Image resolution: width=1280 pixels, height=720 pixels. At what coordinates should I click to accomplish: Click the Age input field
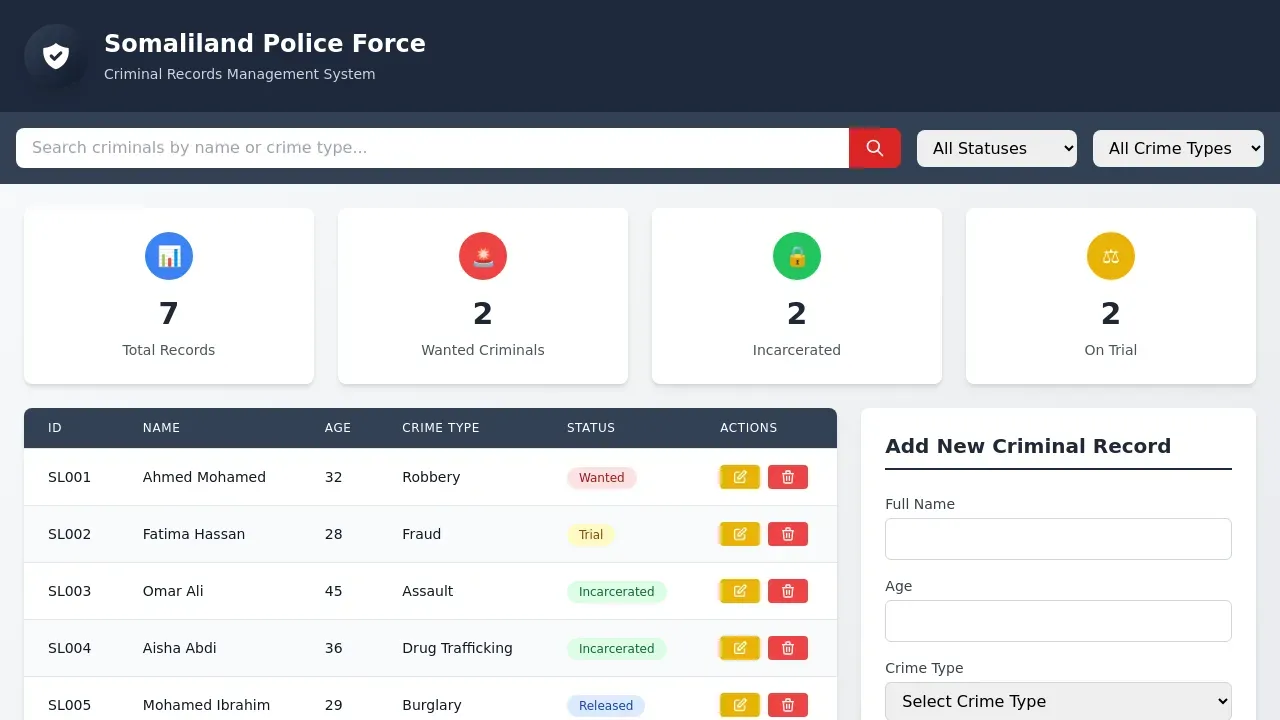[x=1058, y=621]
